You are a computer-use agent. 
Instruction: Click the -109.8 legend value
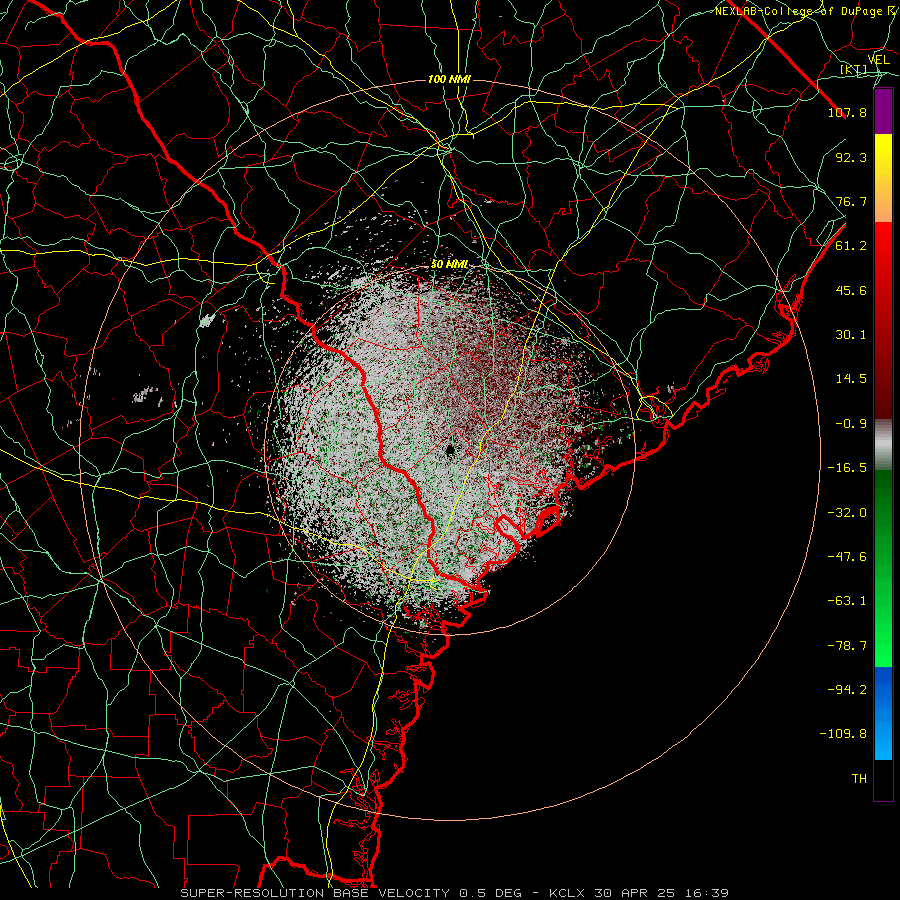pyautogui.click(x=843, y=734)
